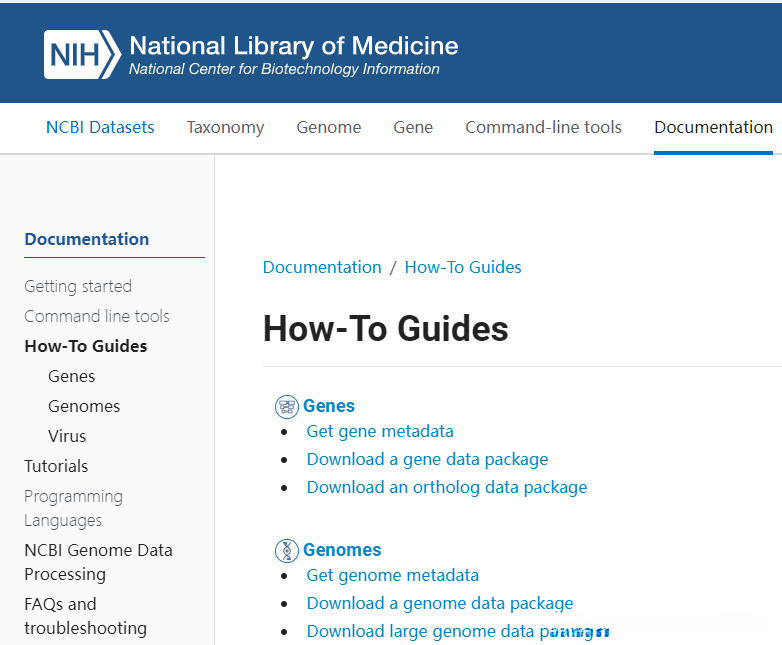Select the Gene navigation tab
Image resolution: width=782 pixels, height=645 pixels.
point(413,127)
